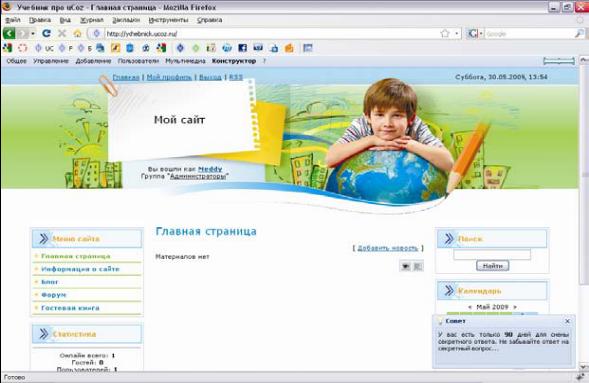
Task: Close the Совет tip popup
Action: [x=568, y=321]
